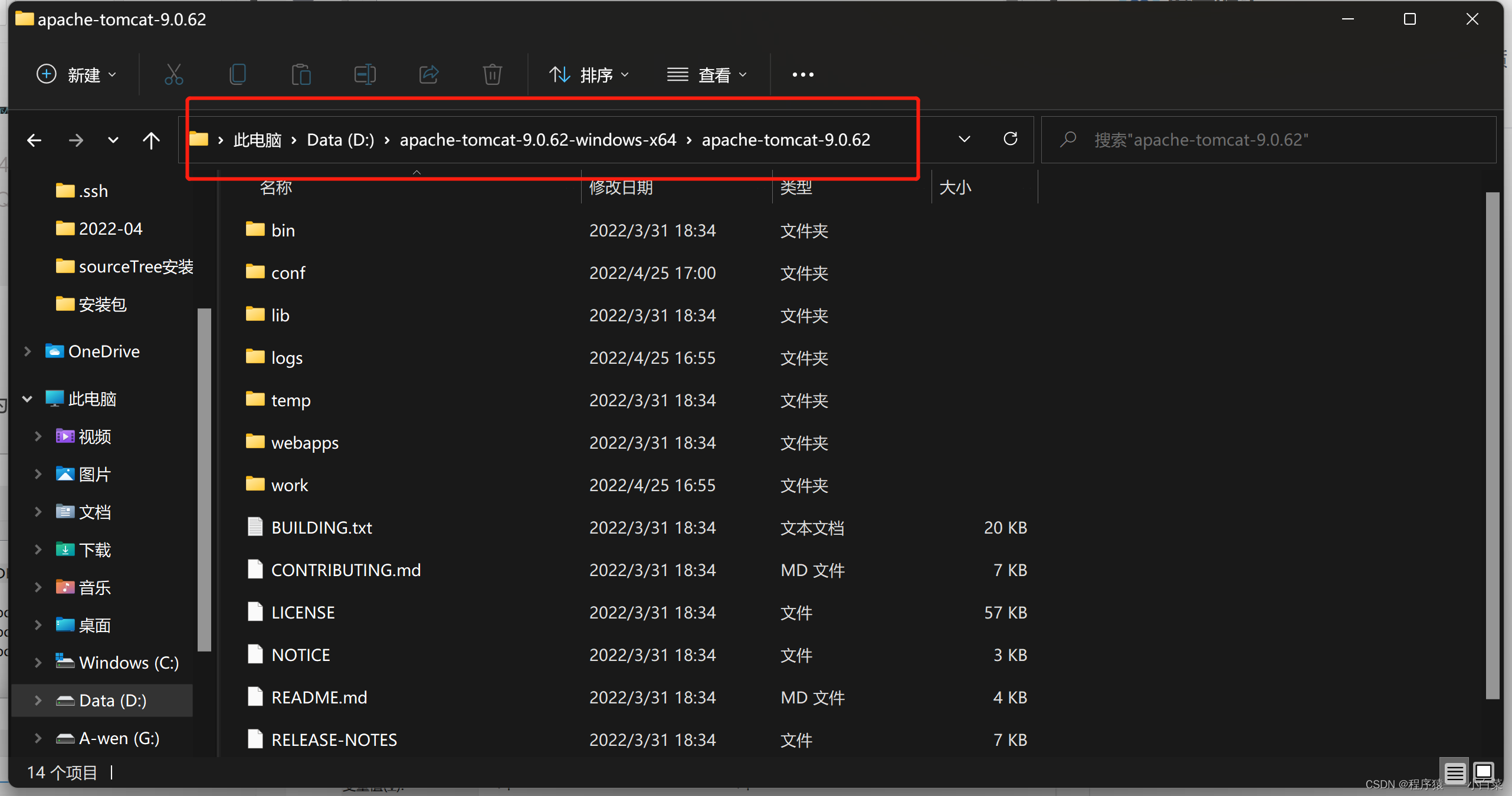
Task: Select the README.md file
Action: pos(637,697)
